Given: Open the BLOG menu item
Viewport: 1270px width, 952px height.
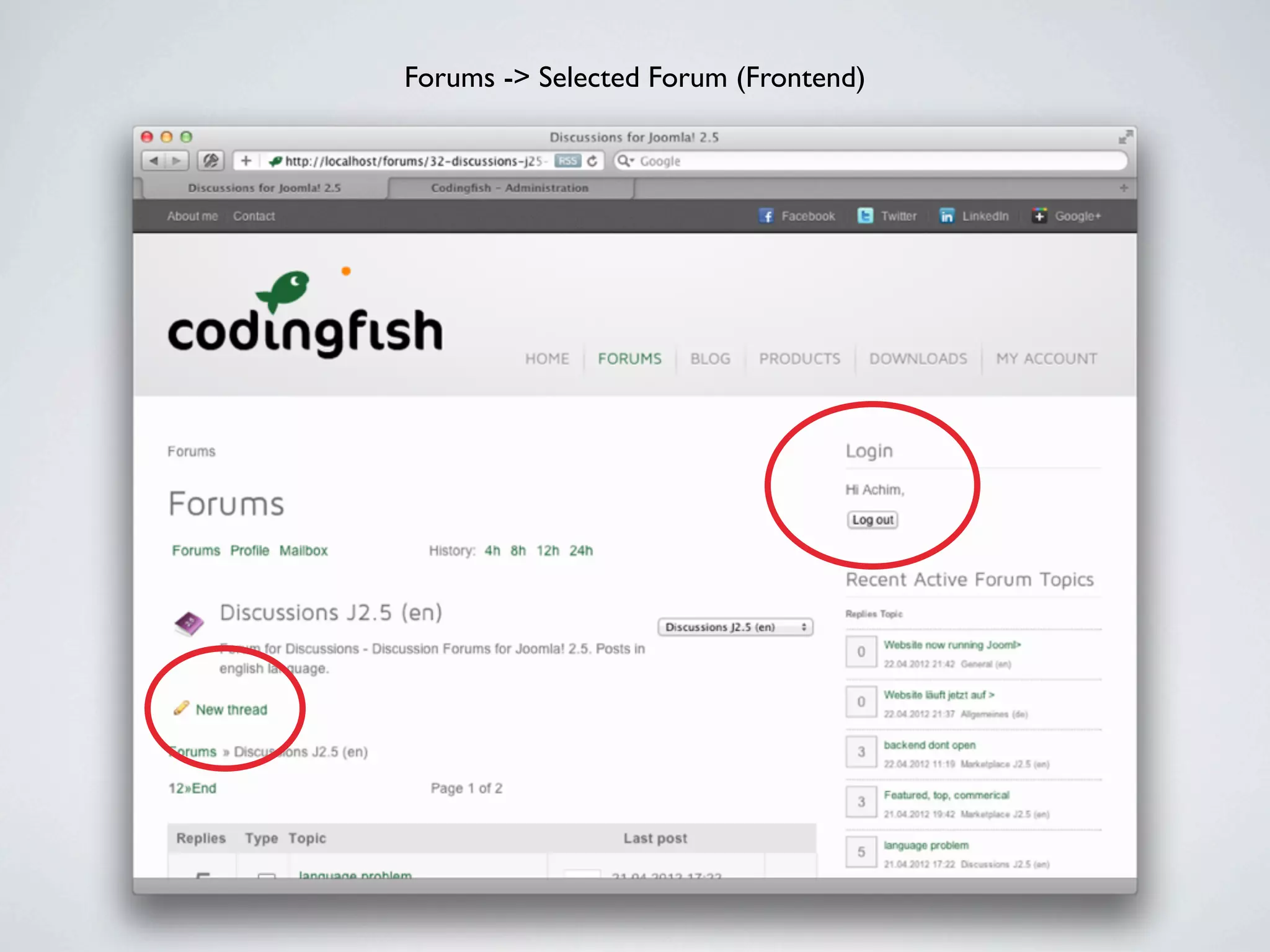Looking at the screenshot, I should (x=710, y=359).
